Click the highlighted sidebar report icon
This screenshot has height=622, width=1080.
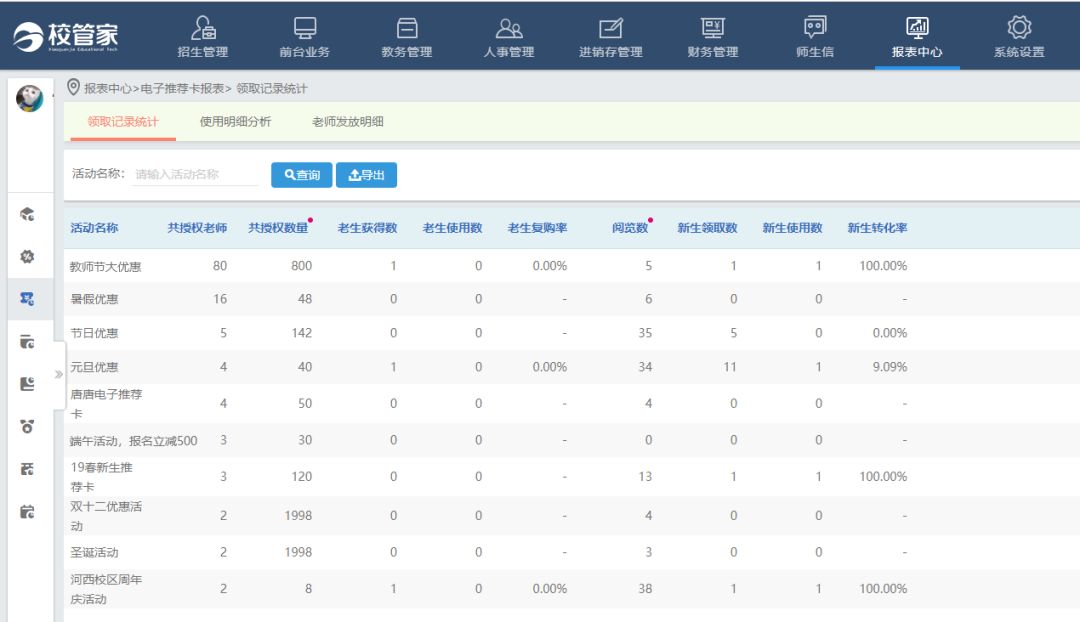click(x=28, y=298)
